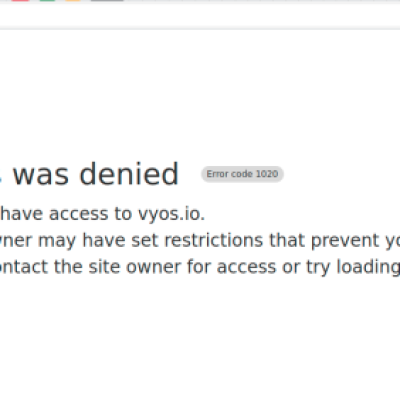Click the red colored item at top edge
Screen dimensions: 400x400
(20, 1)
